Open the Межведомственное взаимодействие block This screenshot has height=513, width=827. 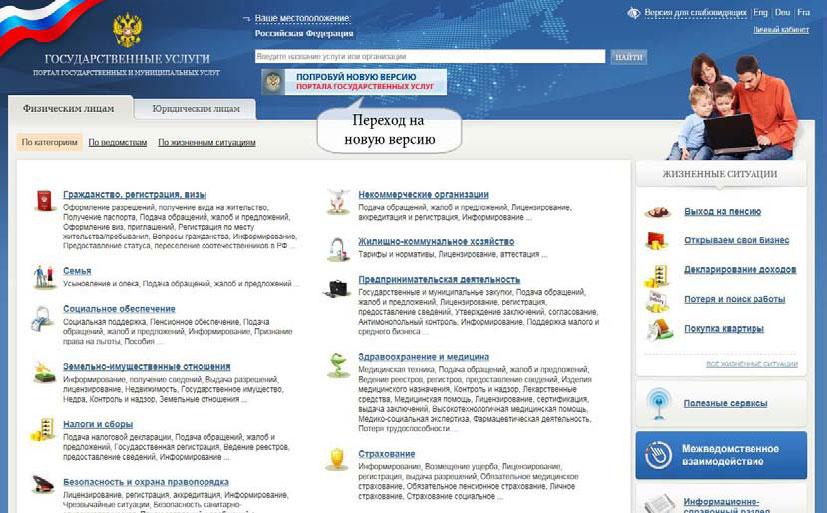[720, 455]
